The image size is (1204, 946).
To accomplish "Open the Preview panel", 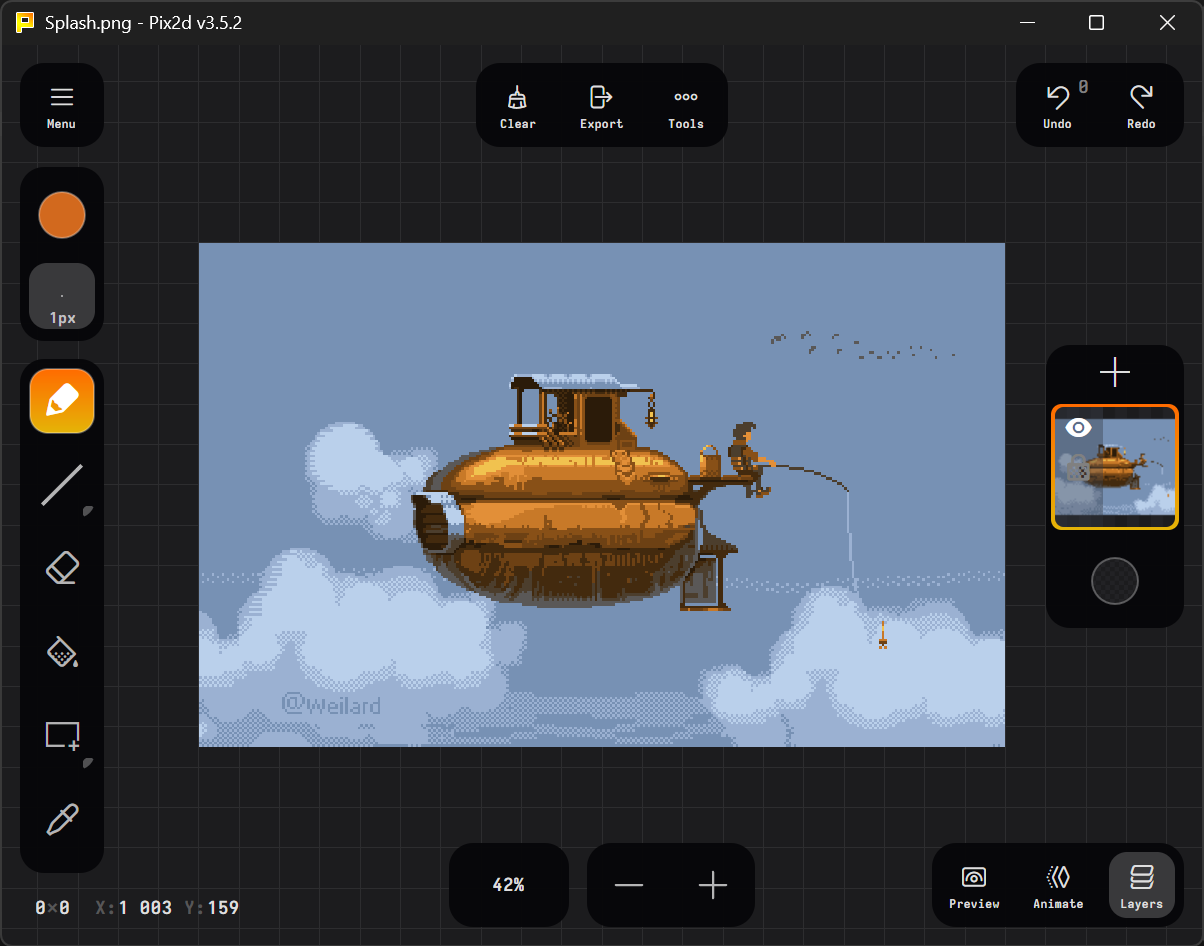I will 974,885.
